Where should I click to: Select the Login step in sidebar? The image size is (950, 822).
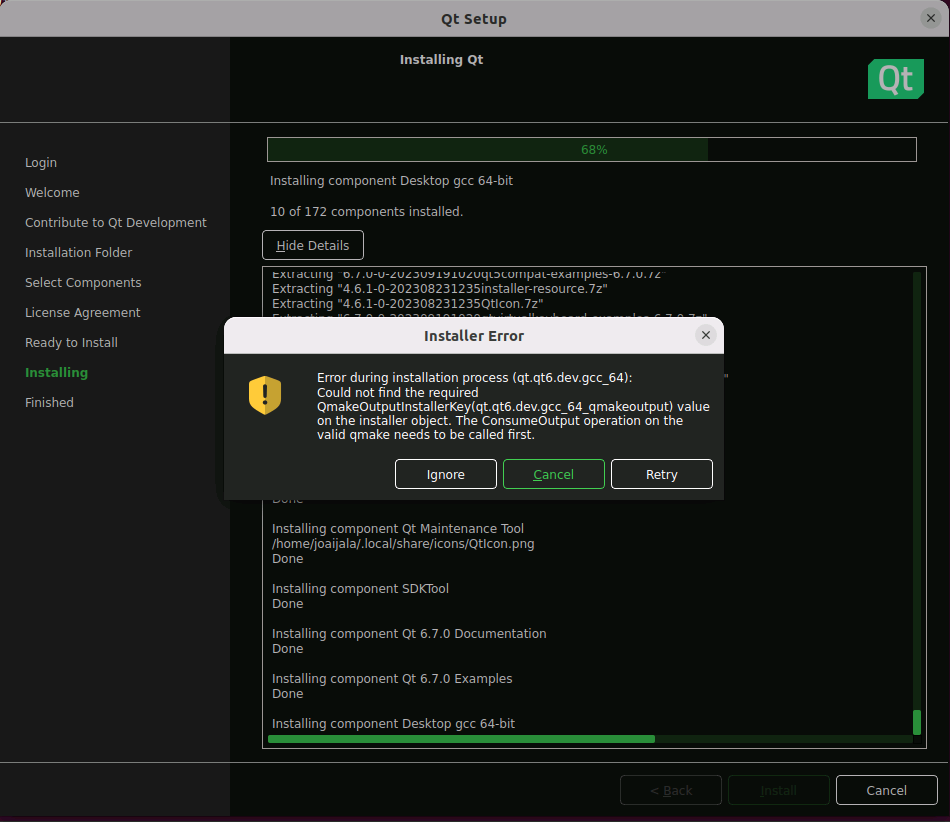[x=41, y=162]
